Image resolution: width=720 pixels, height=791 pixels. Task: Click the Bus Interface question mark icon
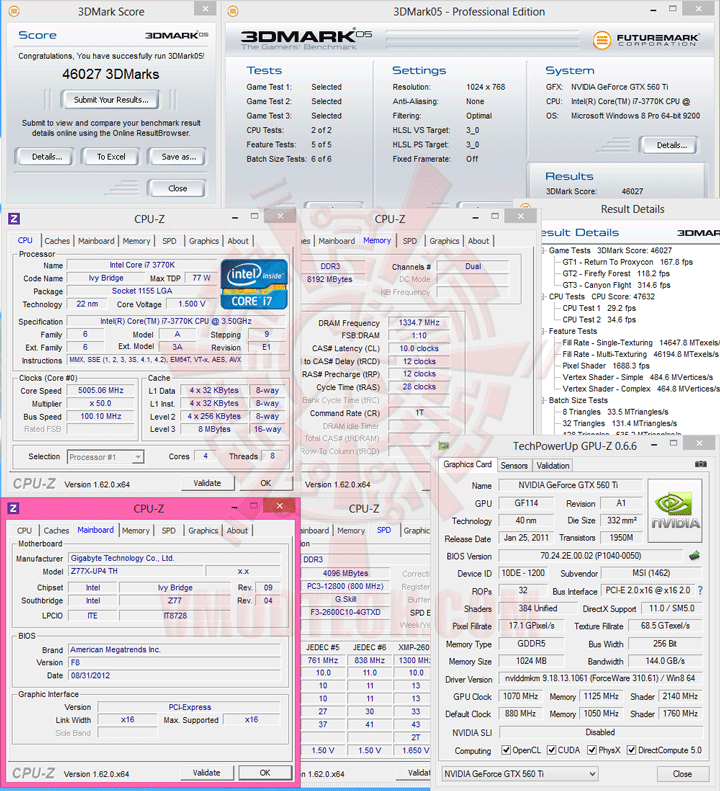pos(700,590)
